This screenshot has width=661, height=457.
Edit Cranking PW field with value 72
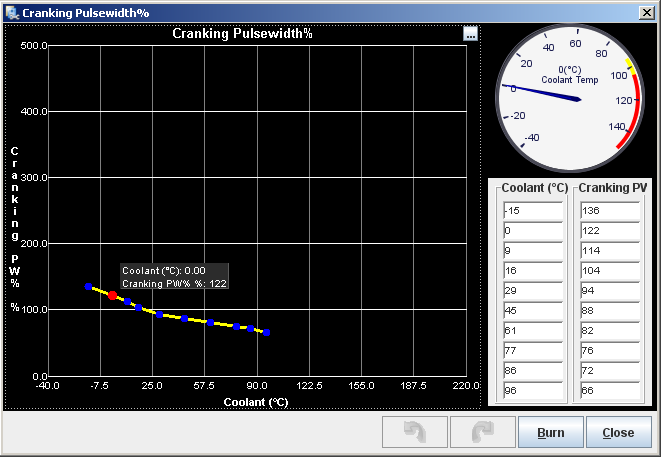(610, 371)
